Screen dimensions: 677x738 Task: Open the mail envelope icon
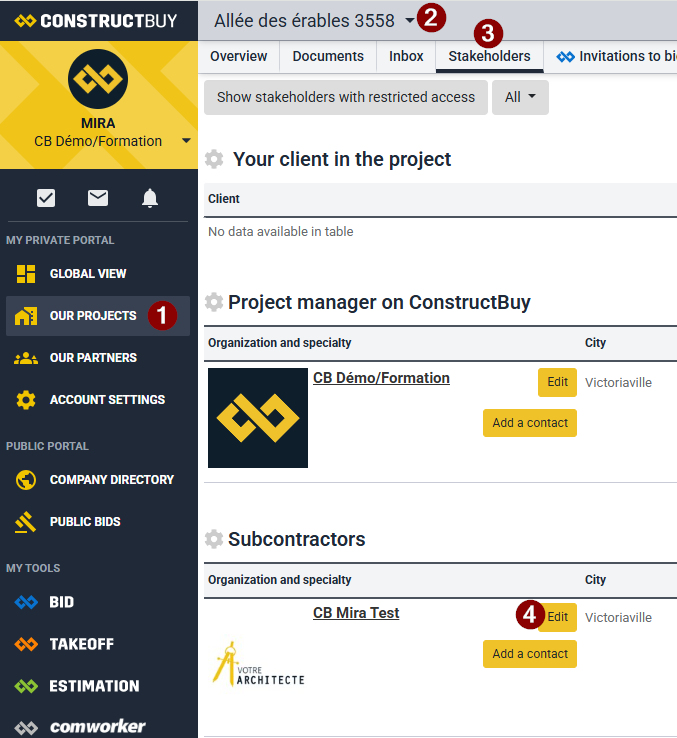(x=98, y=198)
